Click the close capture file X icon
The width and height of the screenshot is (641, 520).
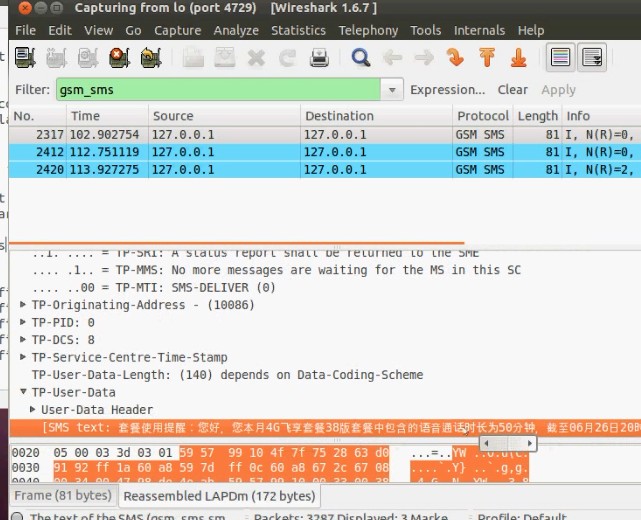[256, 58]
